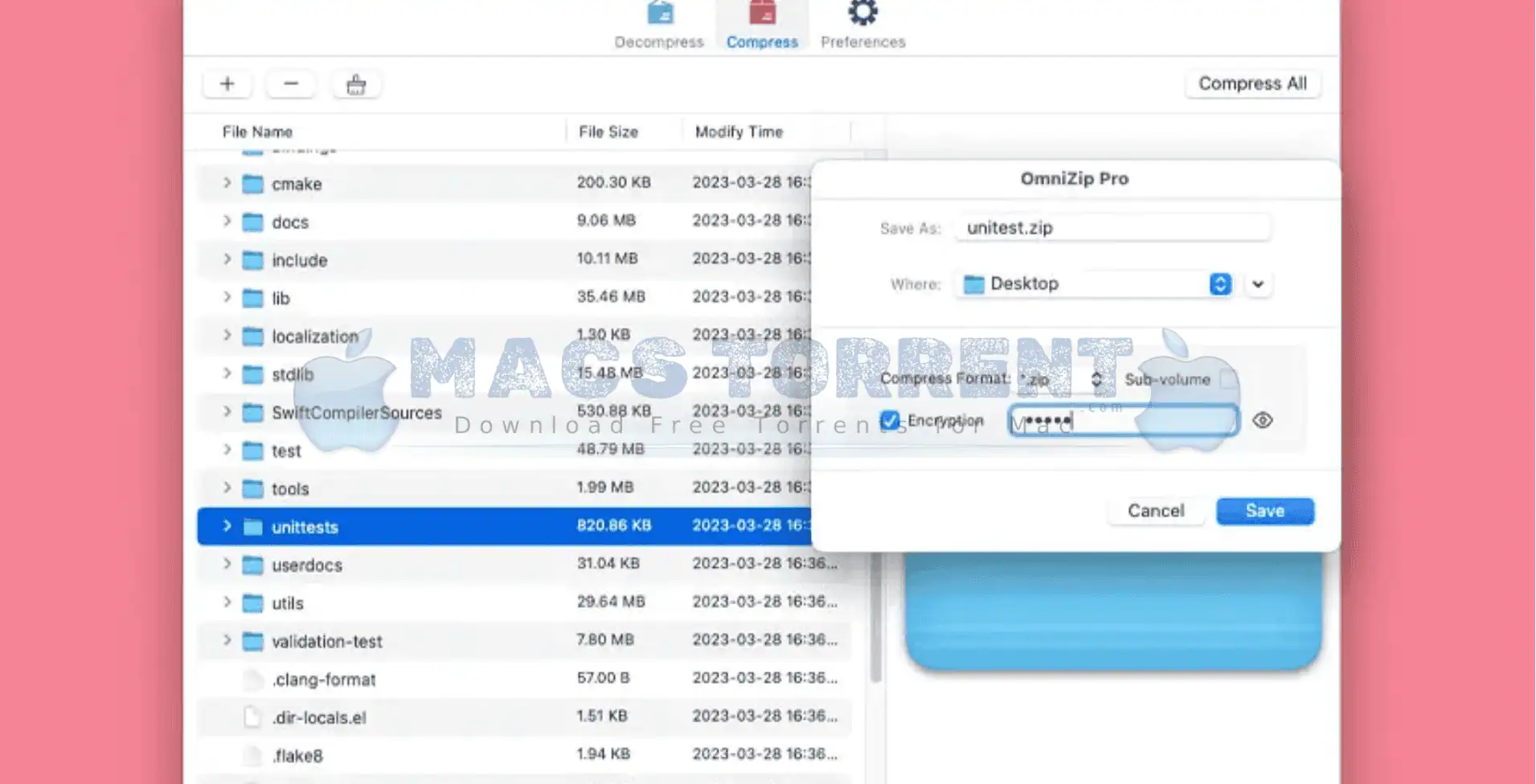Select the docs folder icon
The width and height of the screenshot is (1536, 784).
coord(252,222)
